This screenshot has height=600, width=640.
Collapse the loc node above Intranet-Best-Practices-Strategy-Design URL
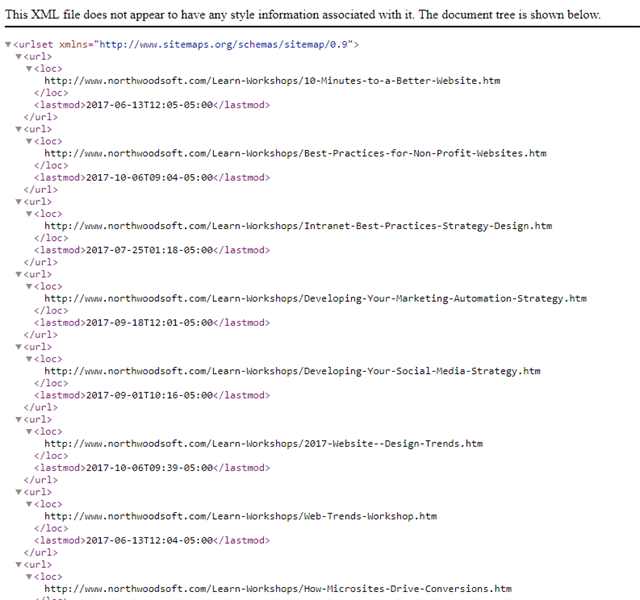(29, 214)
